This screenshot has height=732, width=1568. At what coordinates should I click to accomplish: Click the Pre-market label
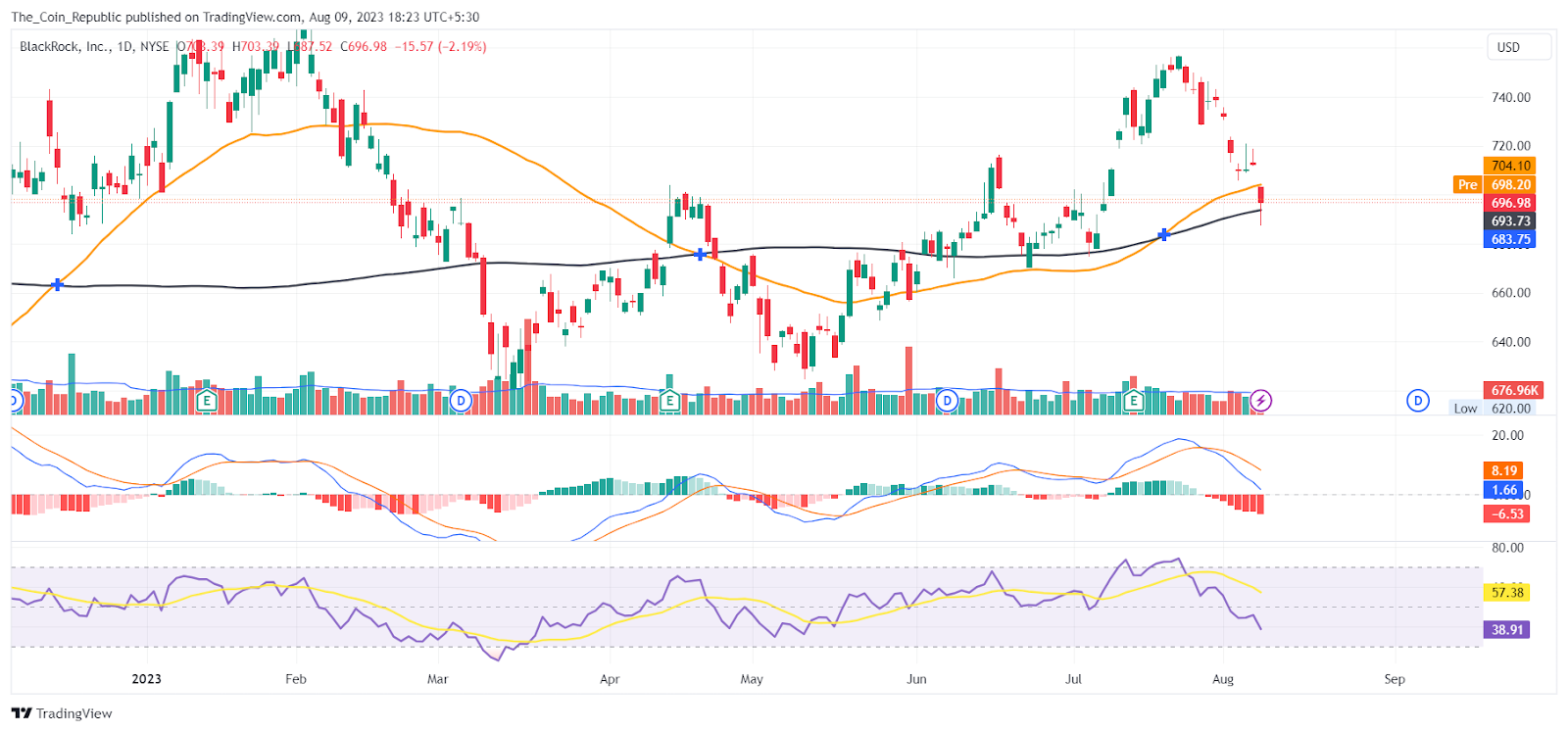[1467, 184]
